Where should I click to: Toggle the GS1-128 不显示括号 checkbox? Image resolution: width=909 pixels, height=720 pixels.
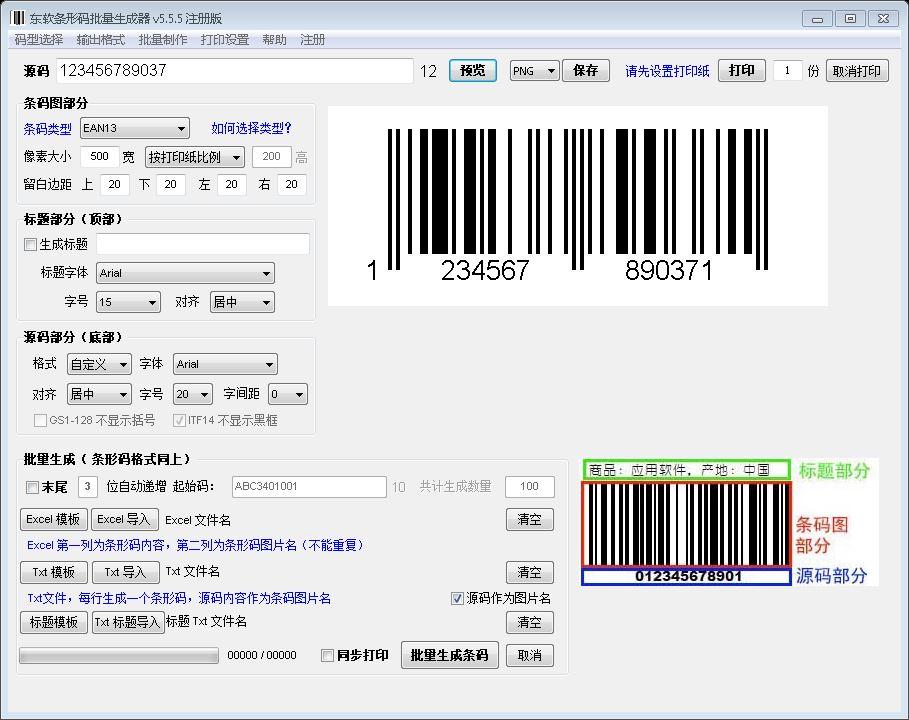[40, 420]
